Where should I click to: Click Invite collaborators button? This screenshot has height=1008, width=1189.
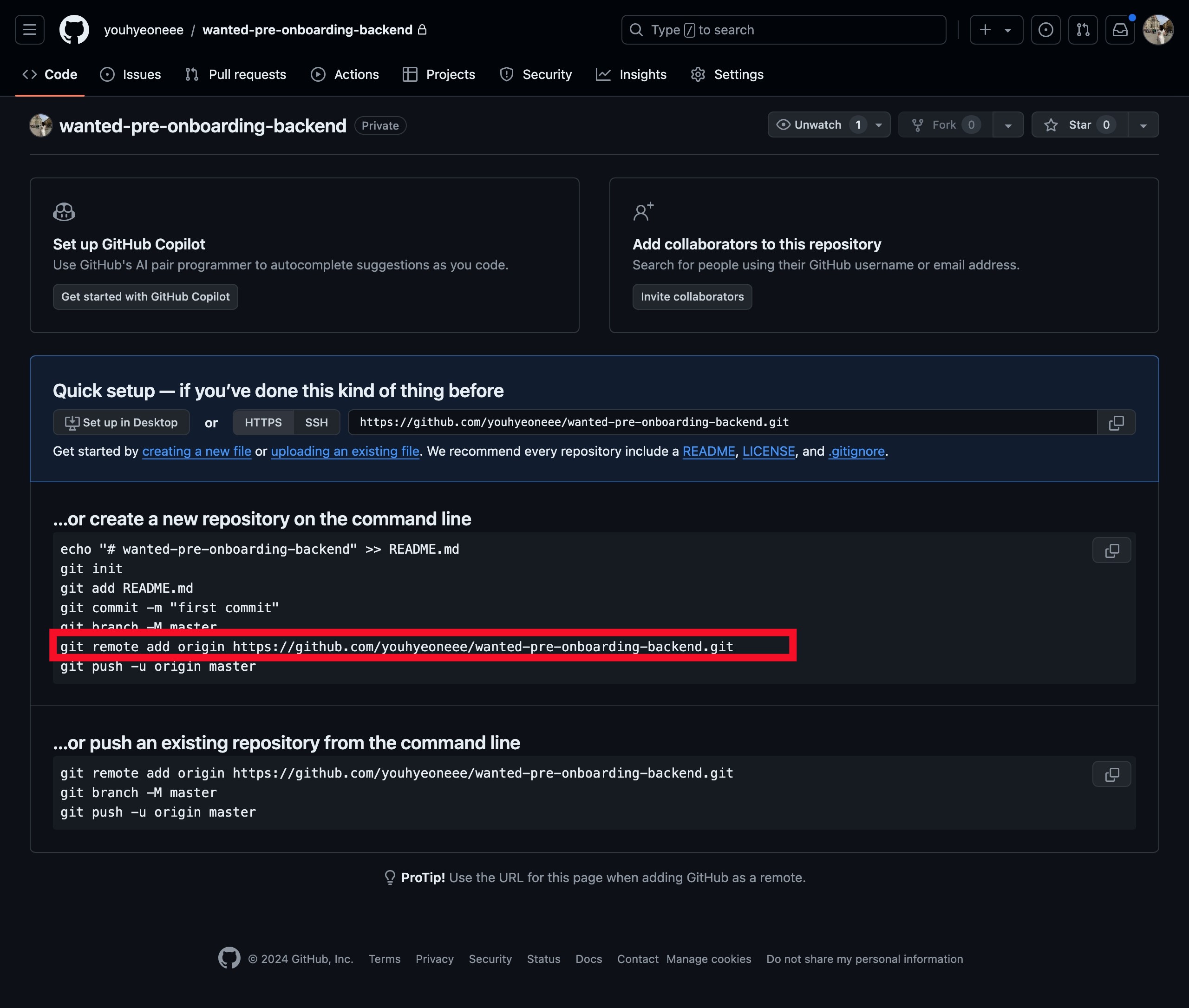click(692, 296)
